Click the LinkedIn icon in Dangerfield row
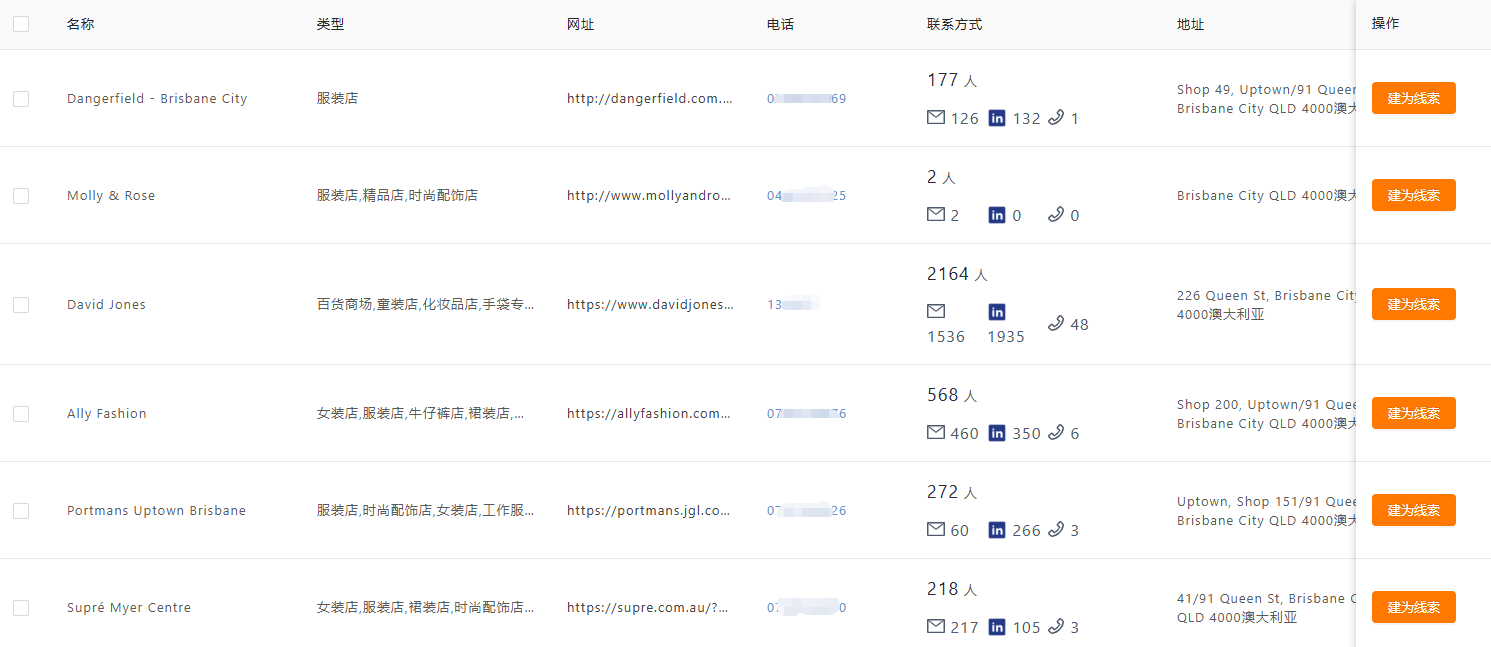Screen dimensions: 1491x647 [x=997, y=118]
